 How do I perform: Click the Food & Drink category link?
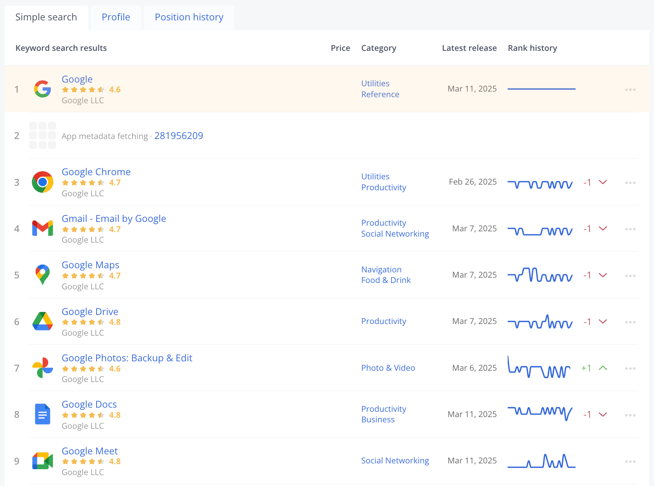pyautogui.click(x=386, y=280)
